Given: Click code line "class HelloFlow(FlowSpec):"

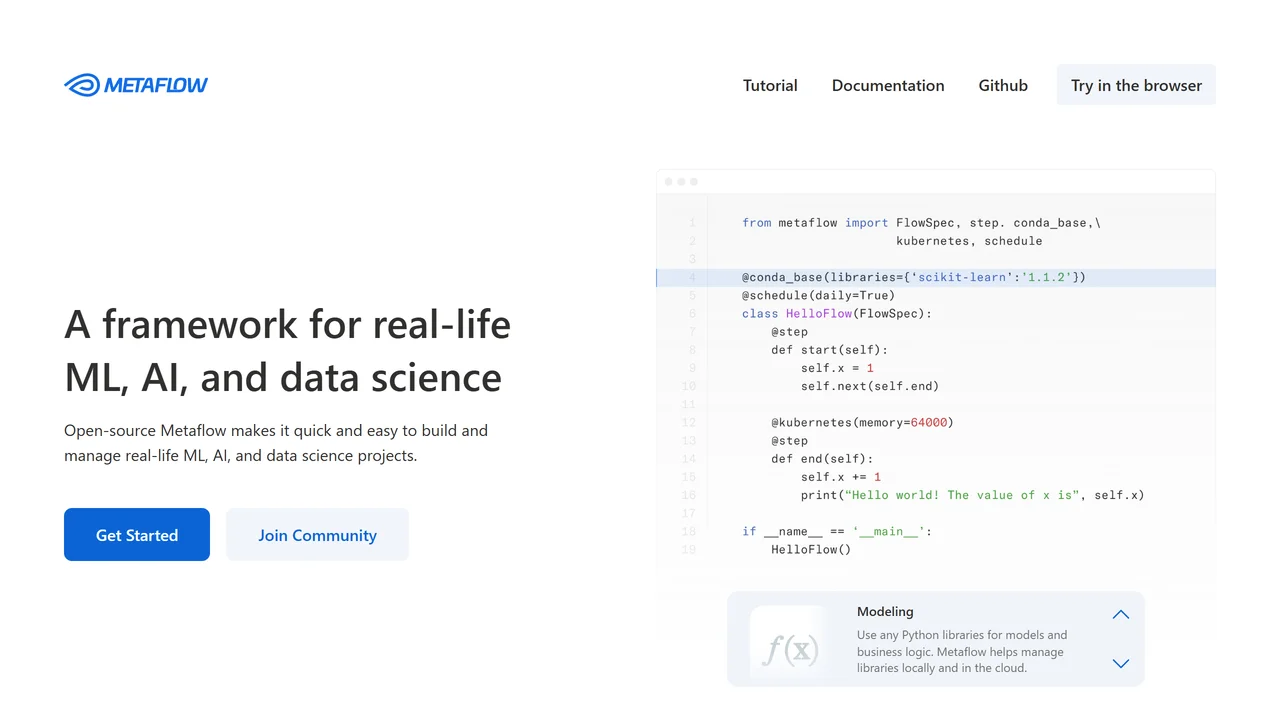Looking at the screenshot, I should [x=837, y=313].
